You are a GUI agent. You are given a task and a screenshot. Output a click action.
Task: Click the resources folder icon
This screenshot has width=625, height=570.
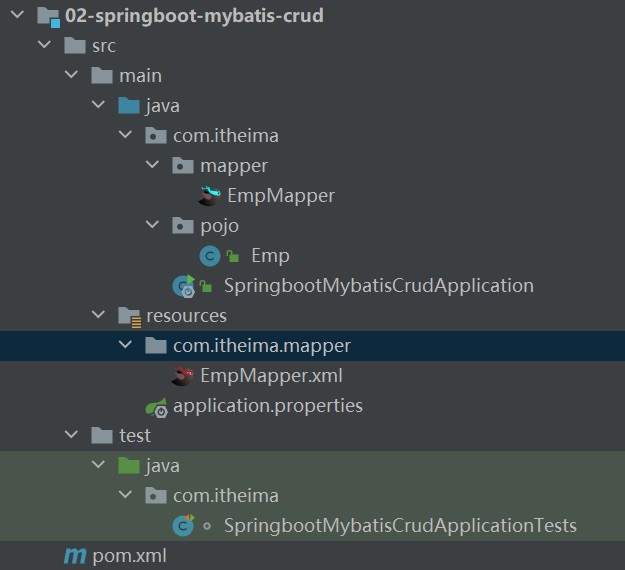tap(129, 316)
